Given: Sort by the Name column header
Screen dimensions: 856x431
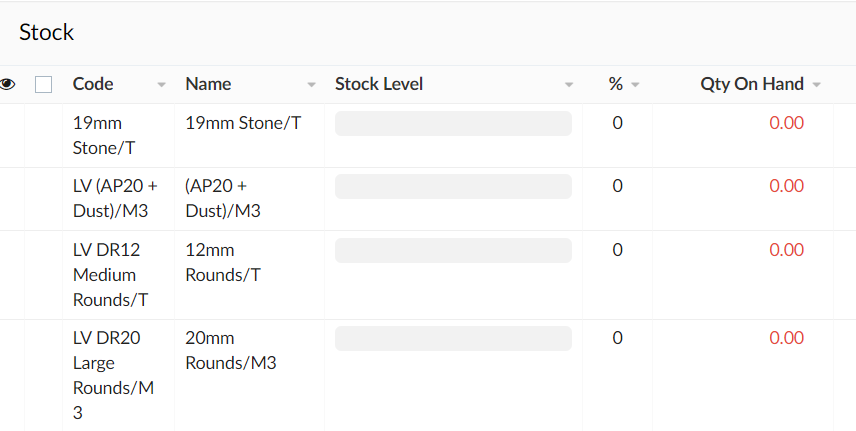Looking at the screenshot, I should pos(208,84).
